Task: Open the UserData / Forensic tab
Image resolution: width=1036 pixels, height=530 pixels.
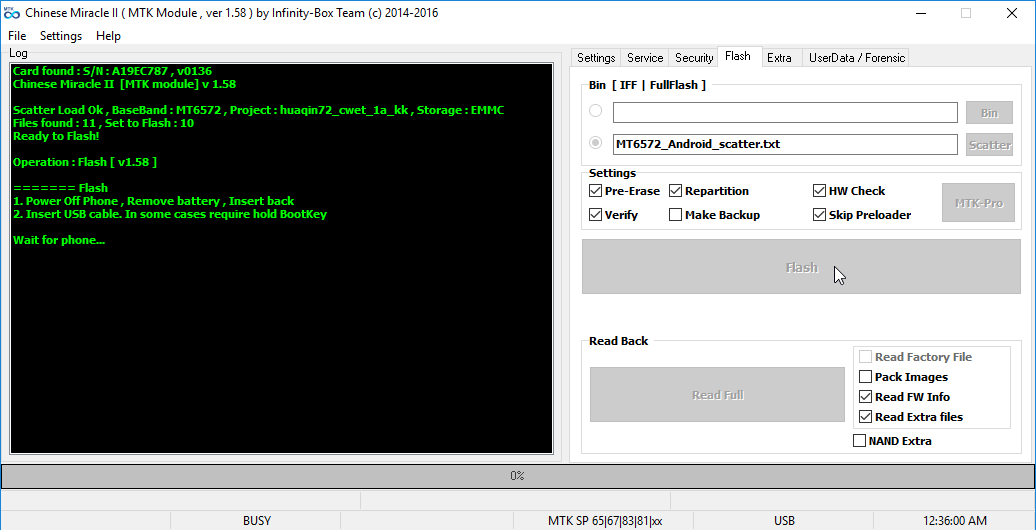Action: (x=857, y=57)
